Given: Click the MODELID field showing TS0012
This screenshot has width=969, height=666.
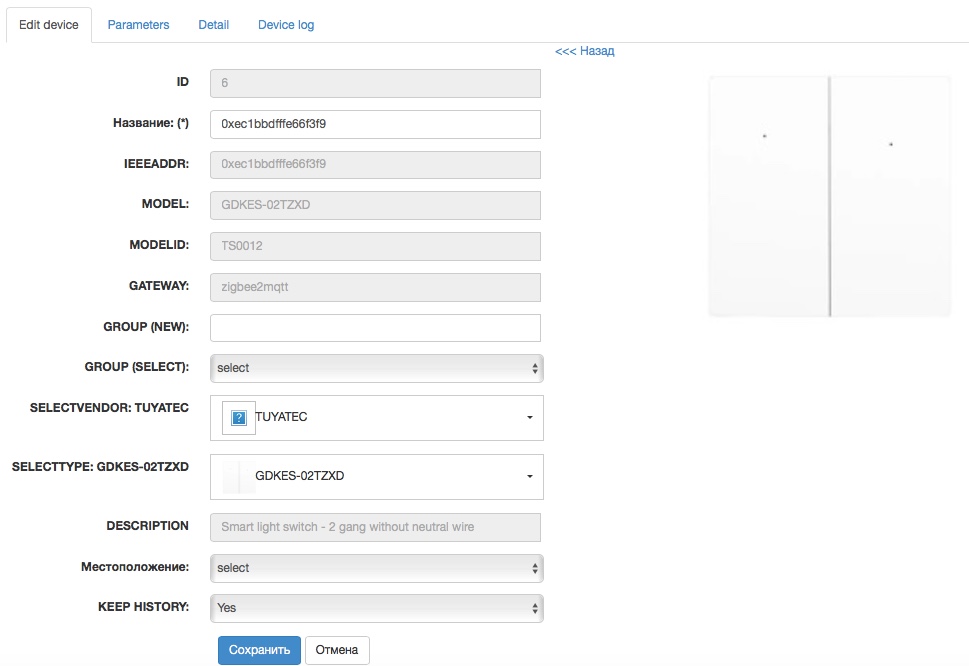Looking at the screenshot, I should [x=375, y=247].
